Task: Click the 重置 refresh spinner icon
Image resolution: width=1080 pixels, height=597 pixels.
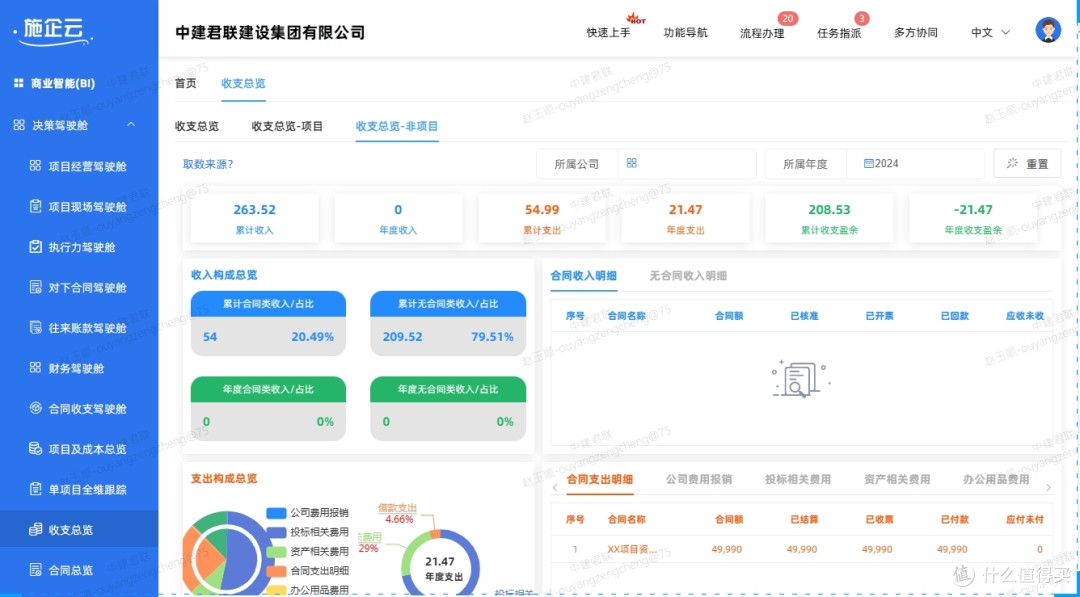Action: pos(1012,163)
